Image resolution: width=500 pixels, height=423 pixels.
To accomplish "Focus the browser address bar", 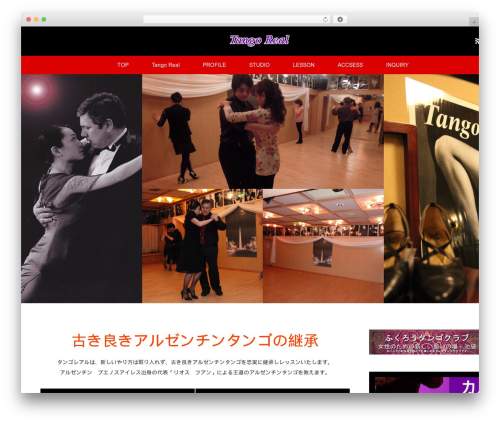I will [x=237, y=19].
